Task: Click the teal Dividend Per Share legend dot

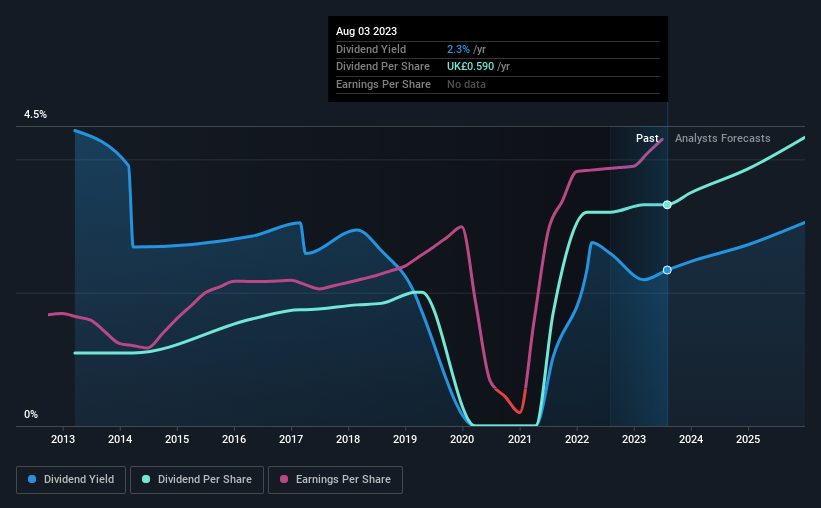Action: [x=146, y=479]
